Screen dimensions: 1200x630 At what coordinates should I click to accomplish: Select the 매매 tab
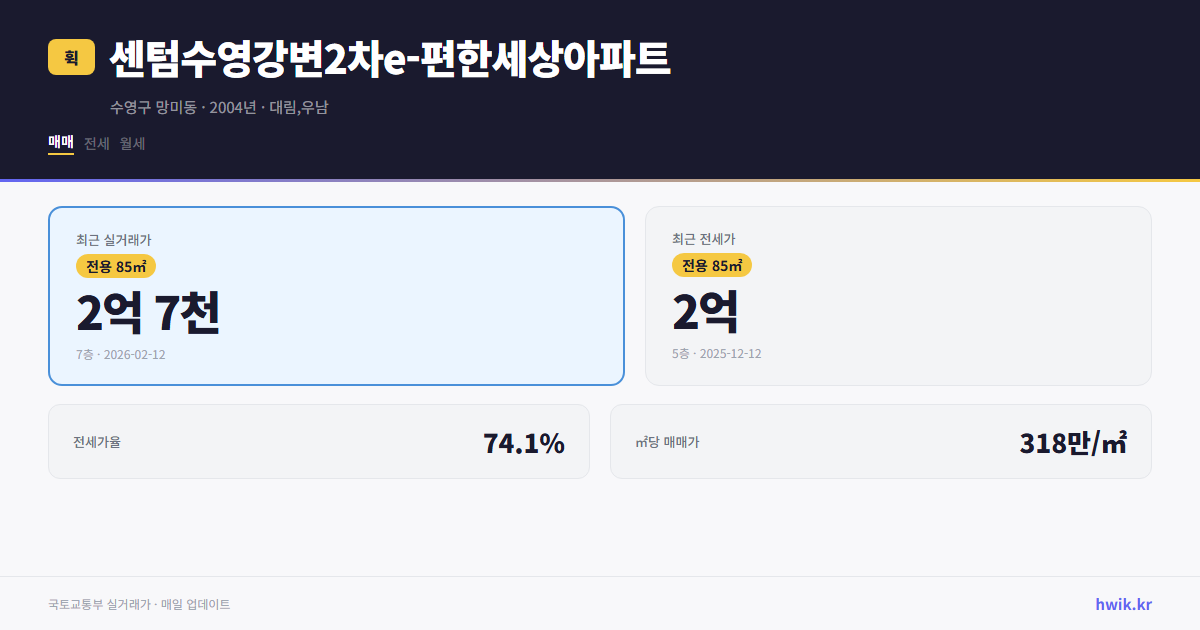tap(58, 144)
